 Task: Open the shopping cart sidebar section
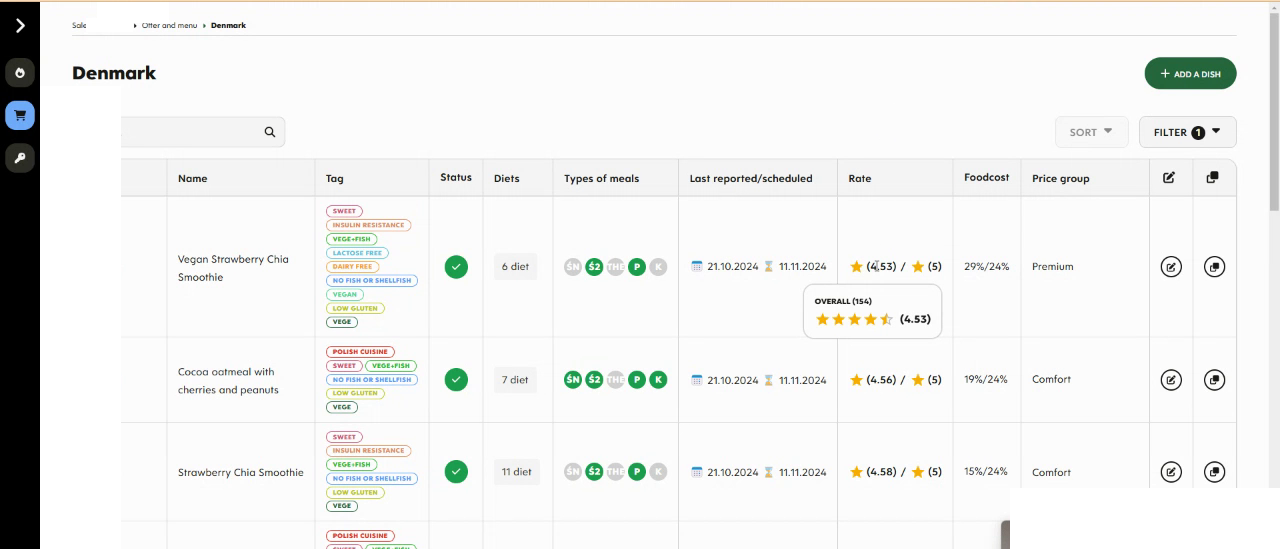pos(20,116)
